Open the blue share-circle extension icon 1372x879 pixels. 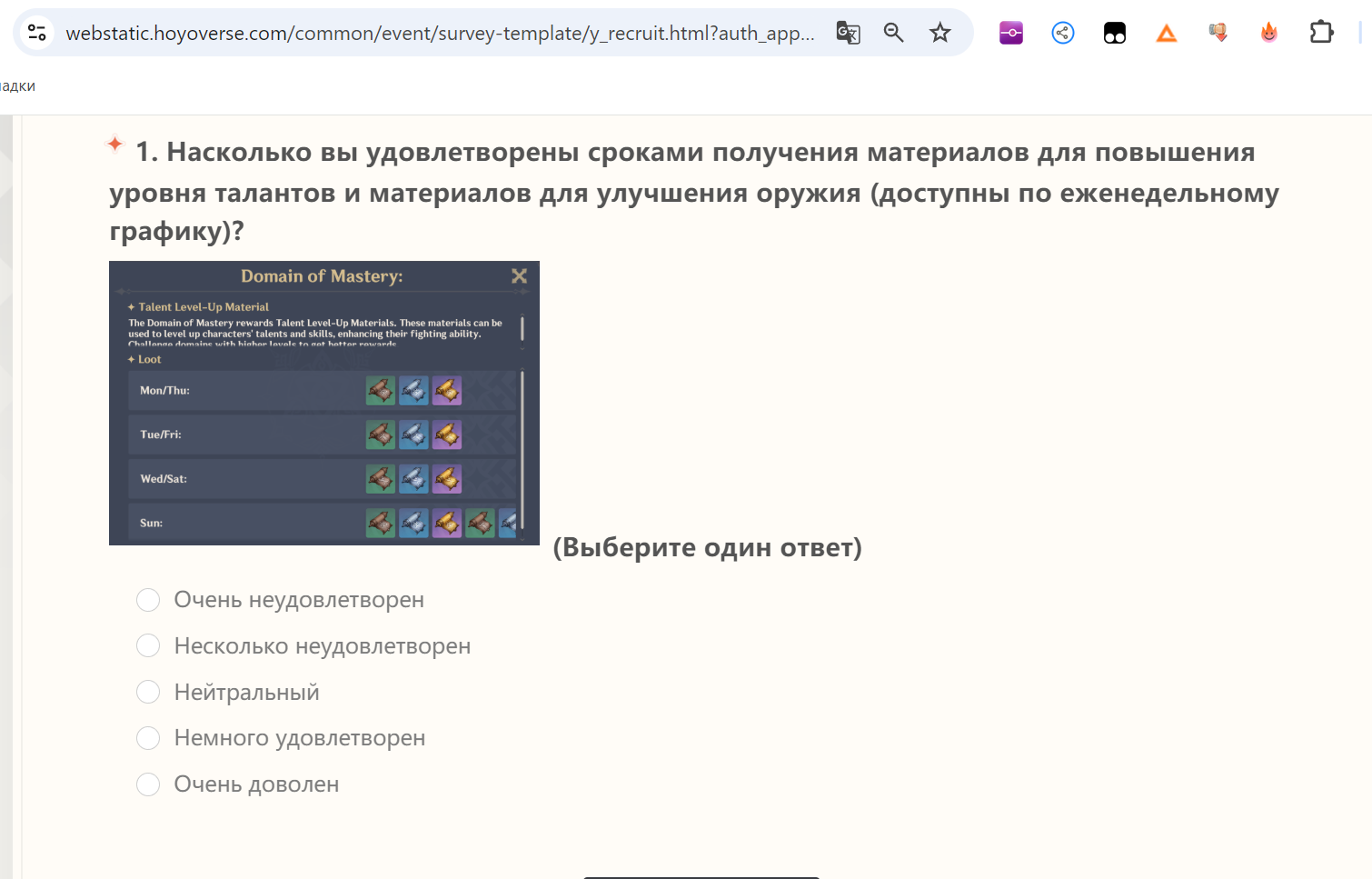coord(1062,34)
